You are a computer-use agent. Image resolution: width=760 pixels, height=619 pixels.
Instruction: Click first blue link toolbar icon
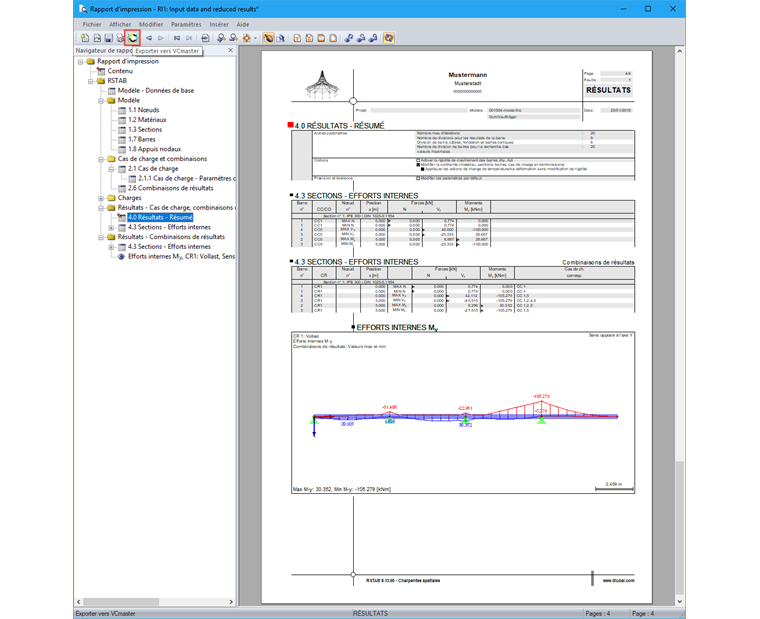(x=348, y=38)
